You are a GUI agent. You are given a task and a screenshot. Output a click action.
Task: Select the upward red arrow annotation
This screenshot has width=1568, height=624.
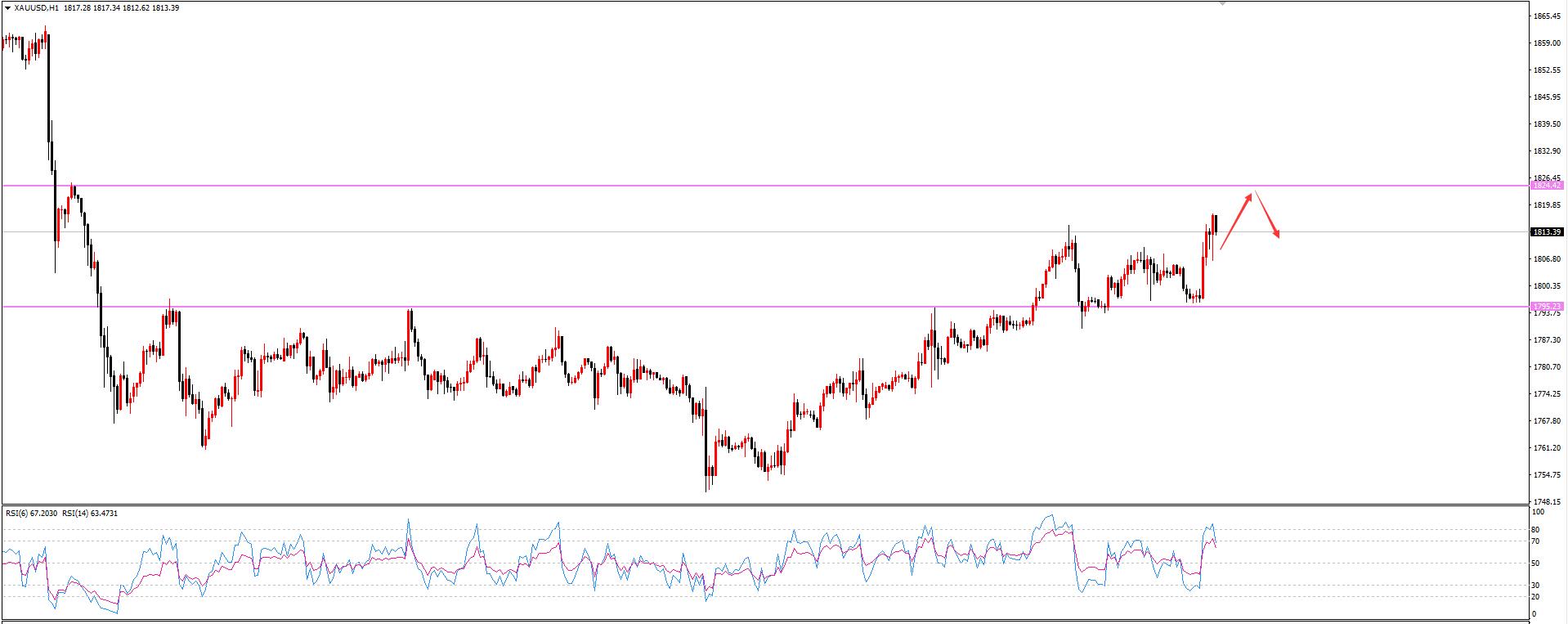click(x=1236, y=221)
